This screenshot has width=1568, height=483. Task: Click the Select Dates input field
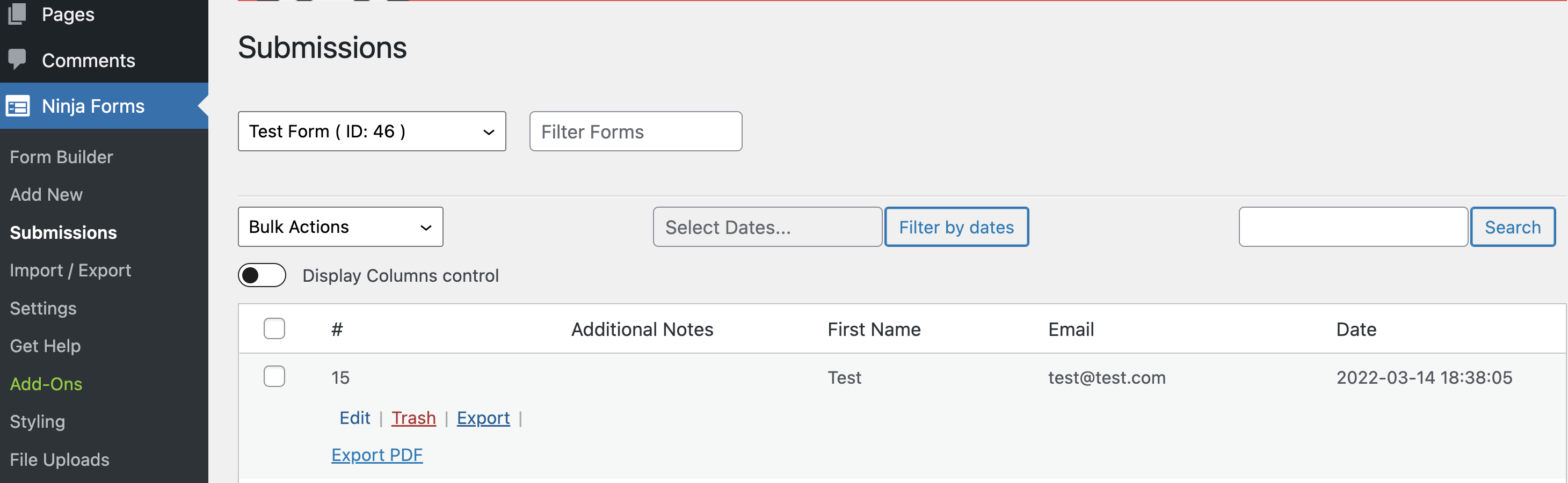pyautogui.click(x=767, y=227)
